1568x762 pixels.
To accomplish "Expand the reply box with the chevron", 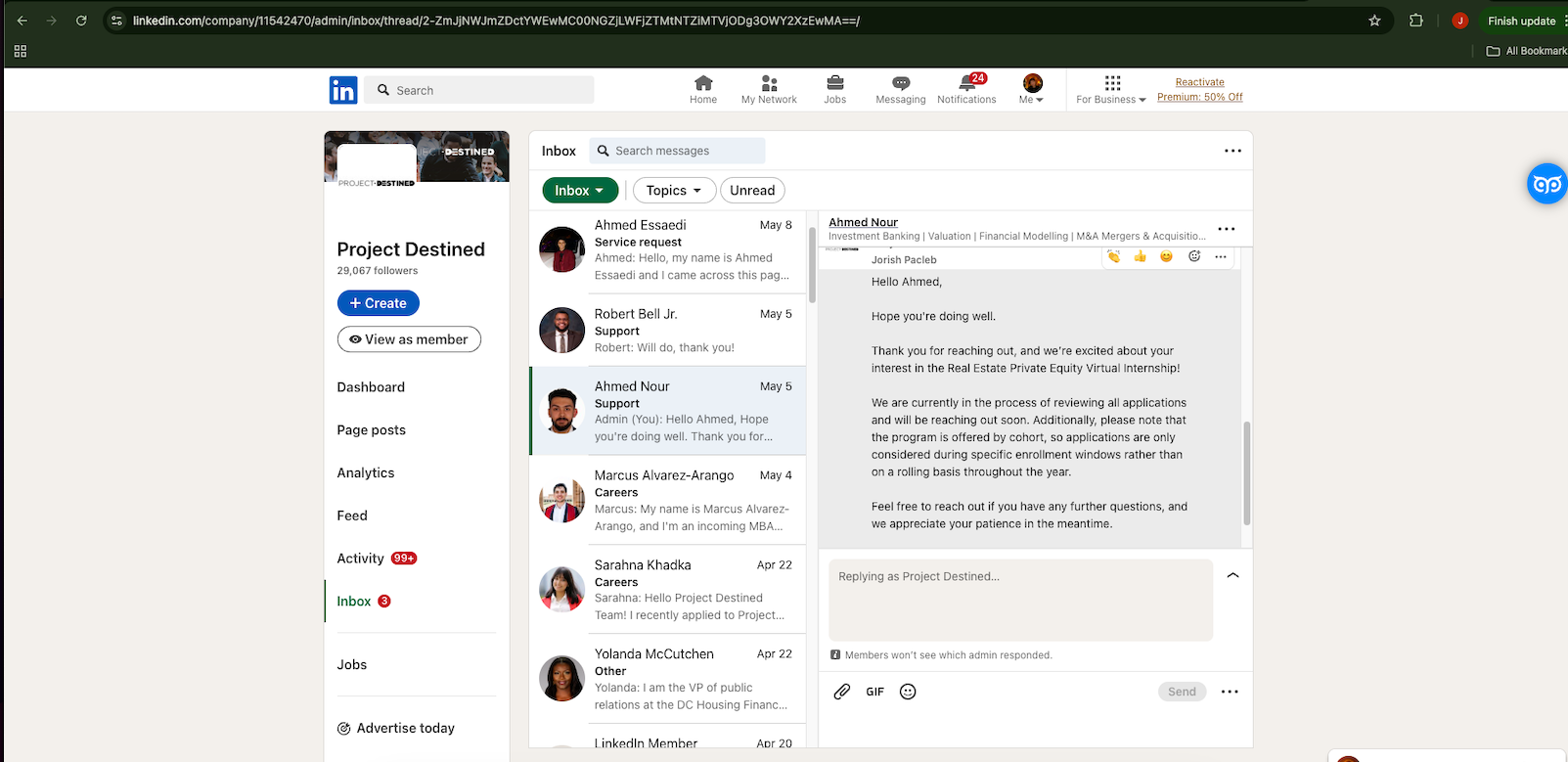I will [x=1233, y=575].
